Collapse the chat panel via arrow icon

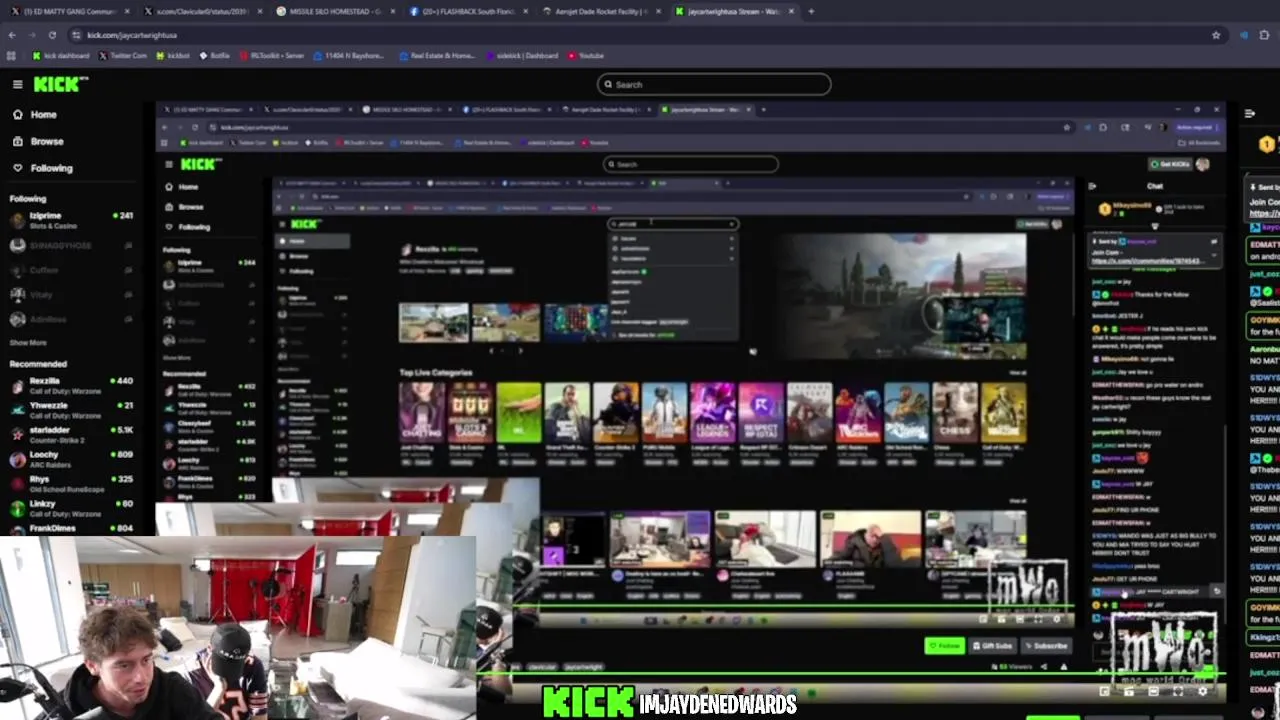pyautogui.click(x=1249, y=113)
